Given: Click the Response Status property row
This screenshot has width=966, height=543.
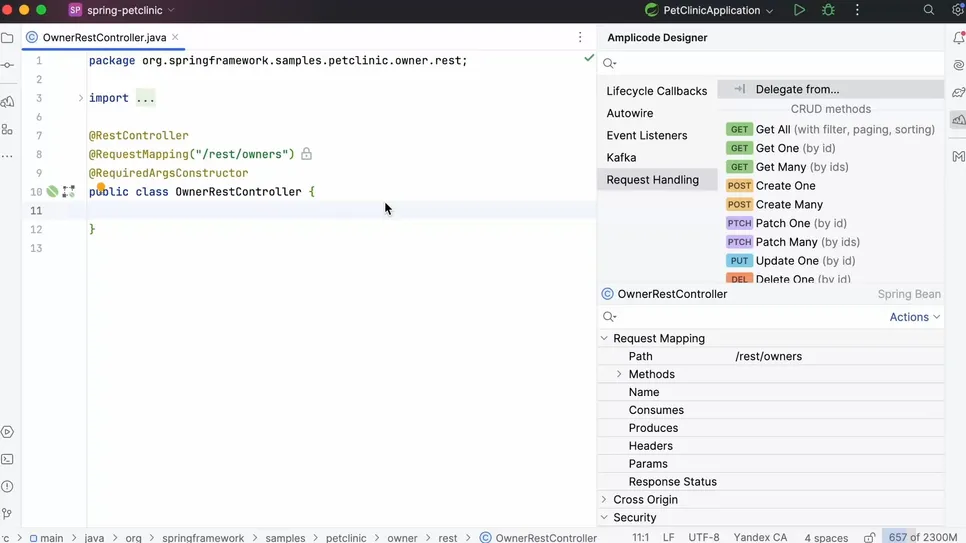Looking at the screenshot, I should point(770,481).
